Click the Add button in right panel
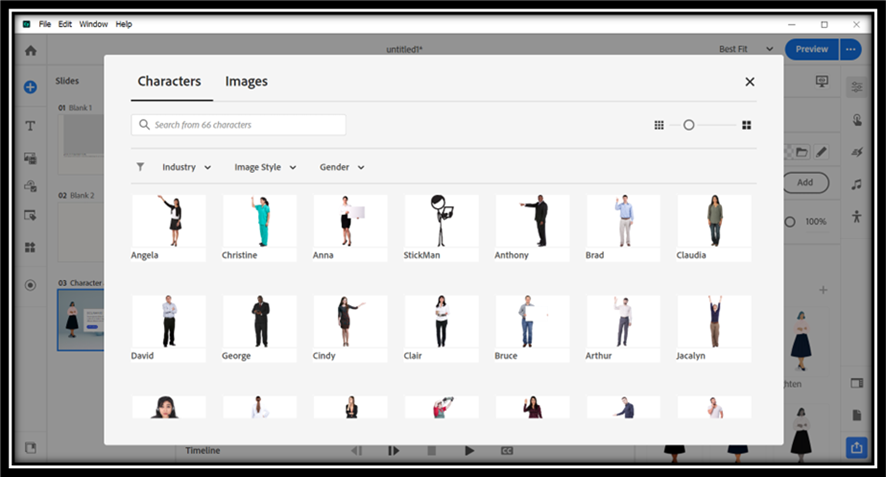 point(804,183)
